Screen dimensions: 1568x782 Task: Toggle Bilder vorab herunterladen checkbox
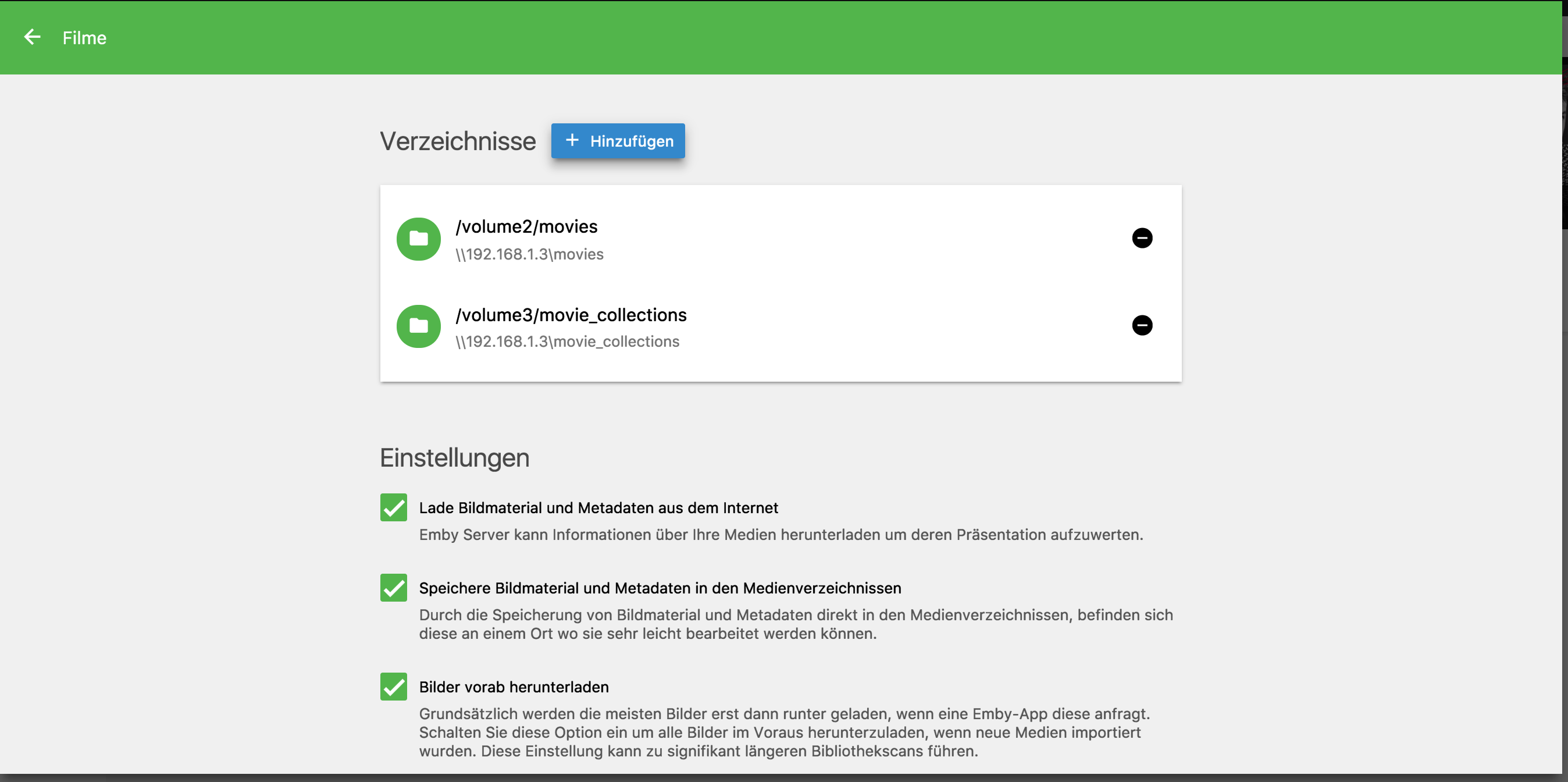point(394,687)
